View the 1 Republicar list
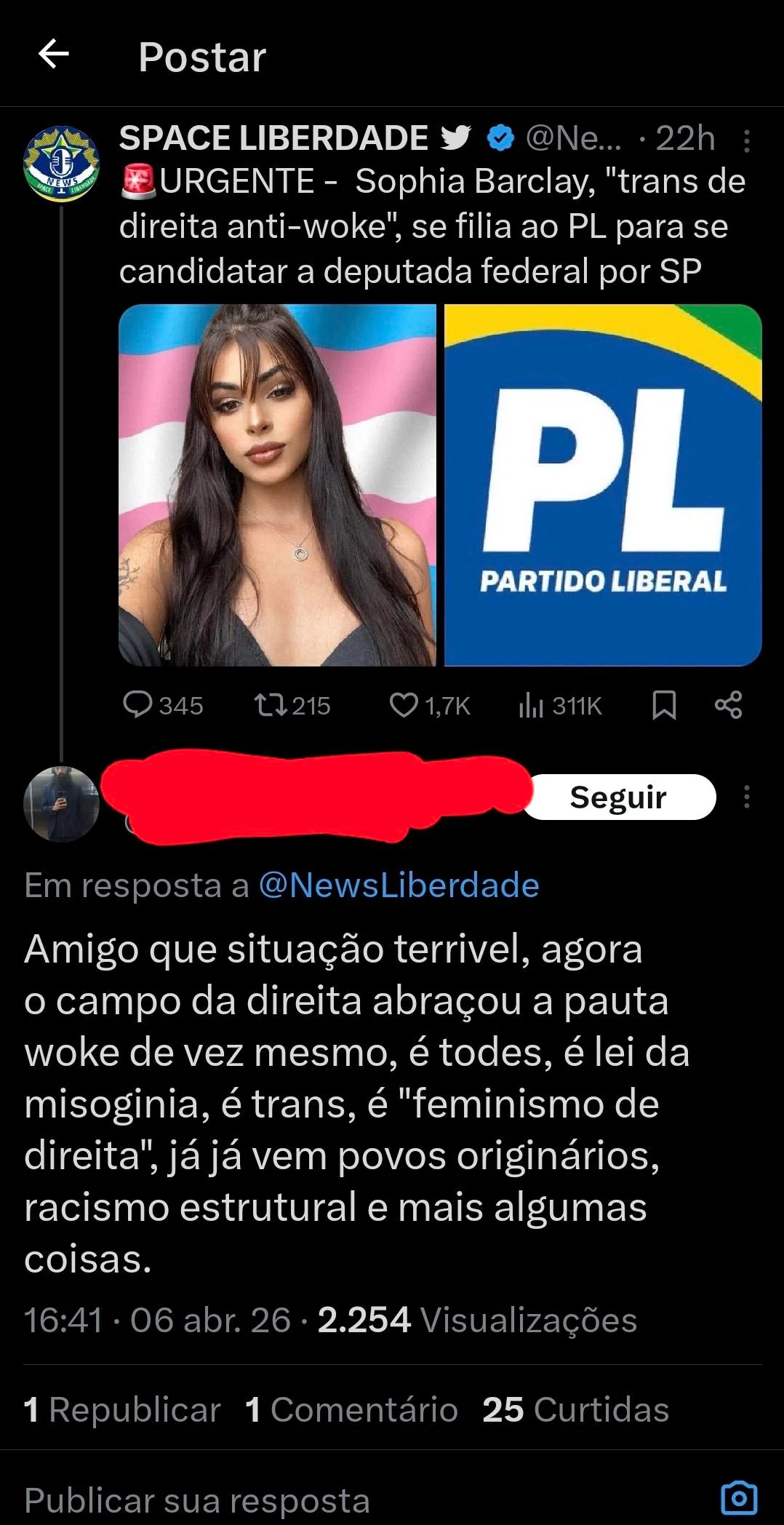The image size is (784, 1525). pos(122,1409)
